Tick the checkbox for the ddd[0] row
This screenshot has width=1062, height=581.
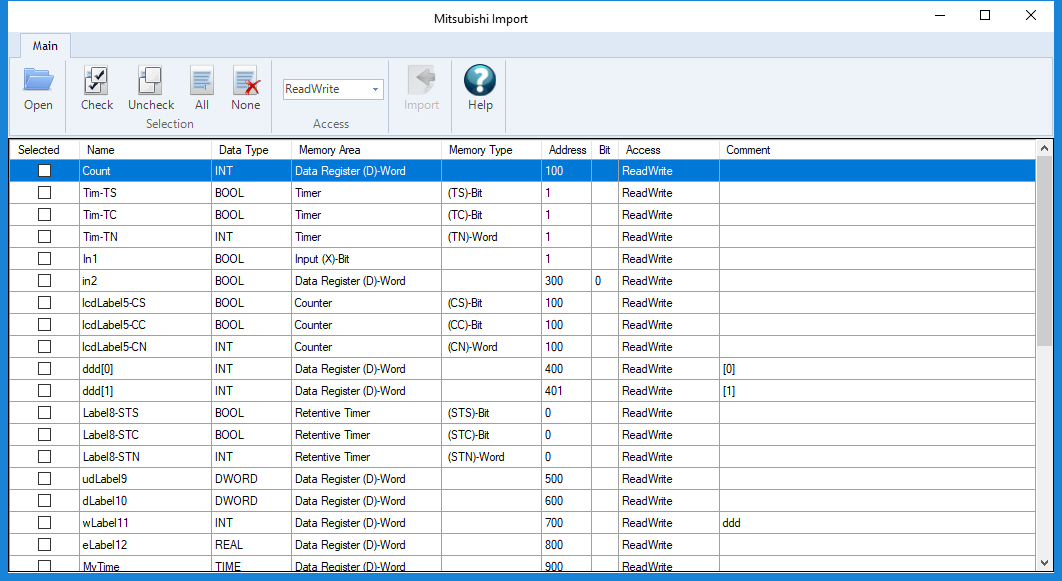coord(45,368)
